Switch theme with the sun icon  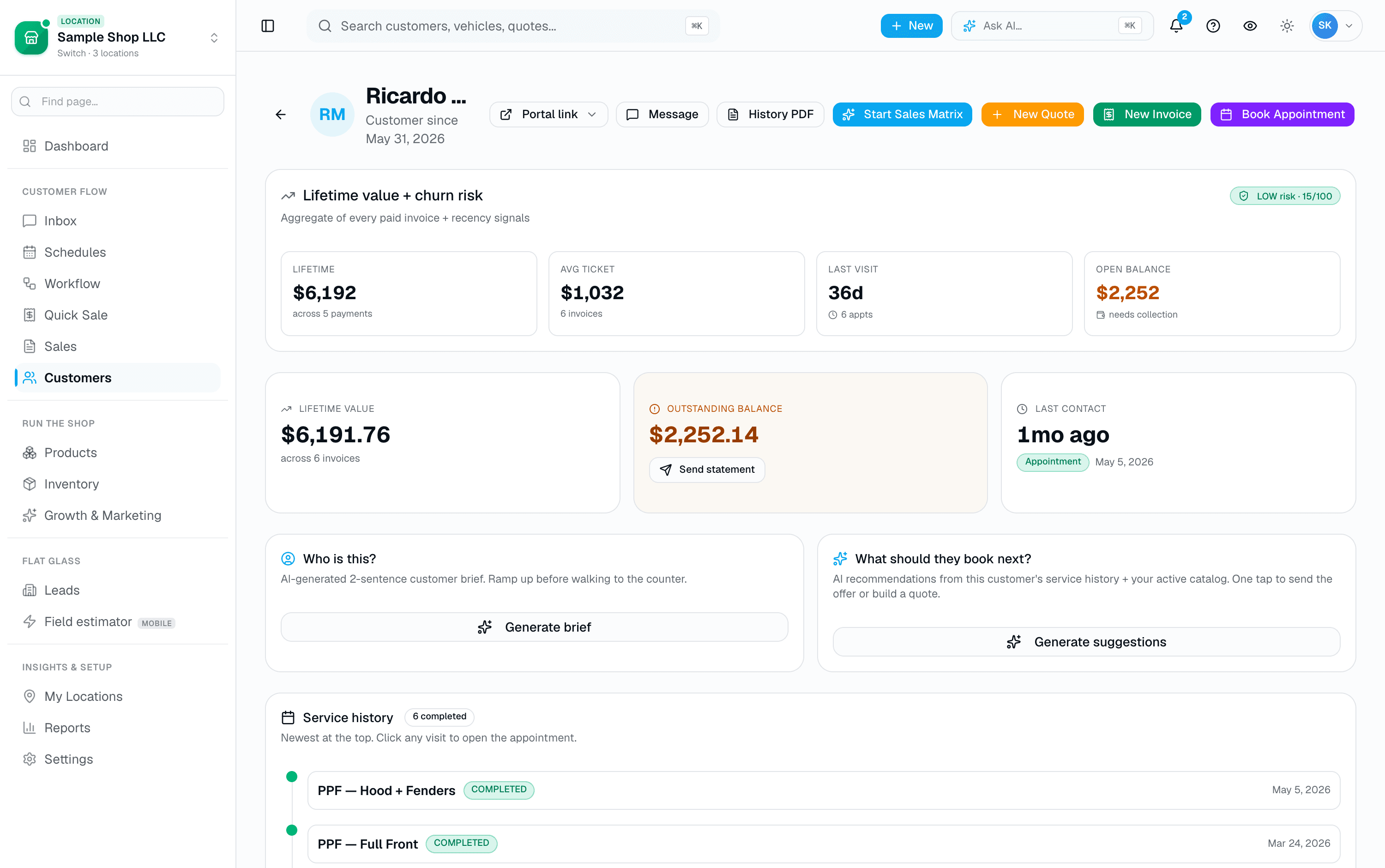click(1287, 26)
